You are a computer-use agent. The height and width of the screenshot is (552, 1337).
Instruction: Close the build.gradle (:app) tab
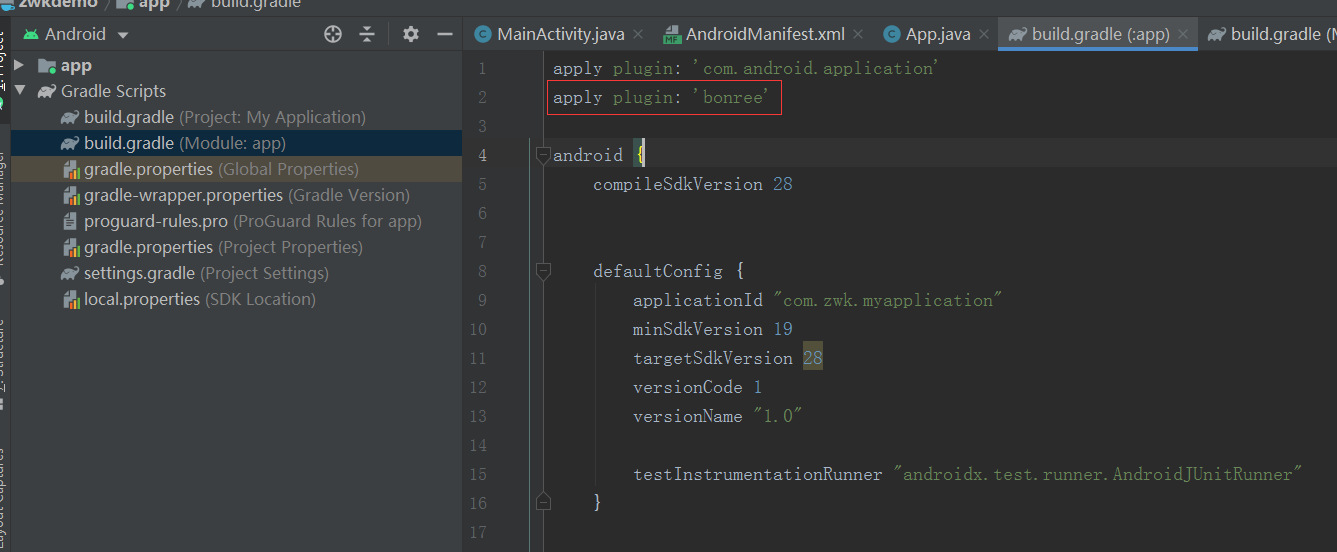click(x=1184, y=35)
